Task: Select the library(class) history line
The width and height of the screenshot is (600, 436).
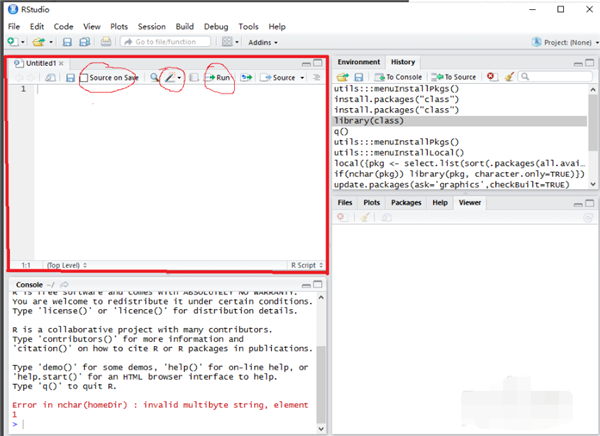Action: (369, 121)
